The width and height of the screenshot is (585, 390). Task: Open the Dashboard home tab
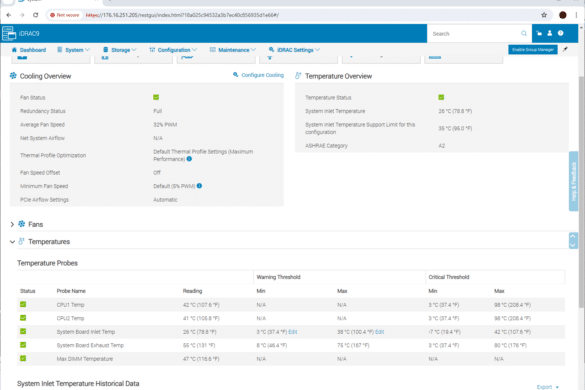[29, 50]
